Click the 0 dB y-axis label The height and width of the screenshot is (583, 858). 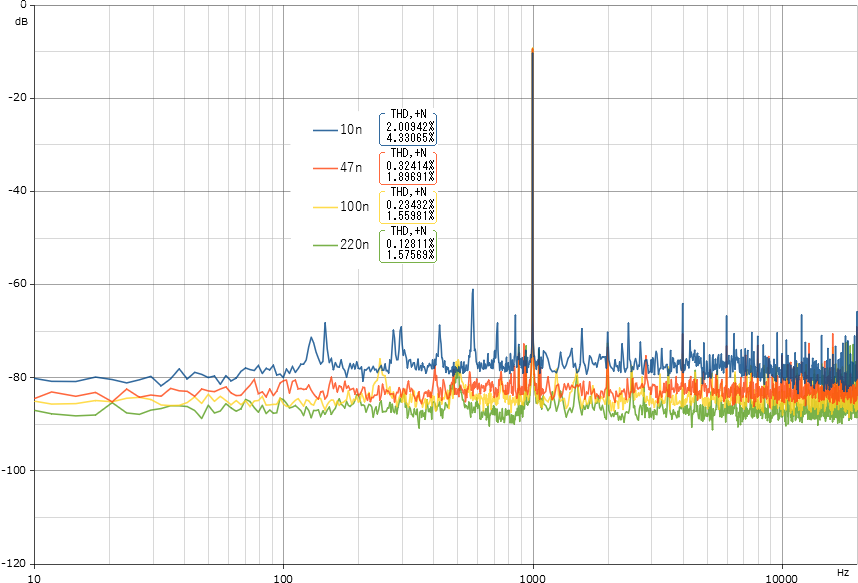tap(23, 5)
